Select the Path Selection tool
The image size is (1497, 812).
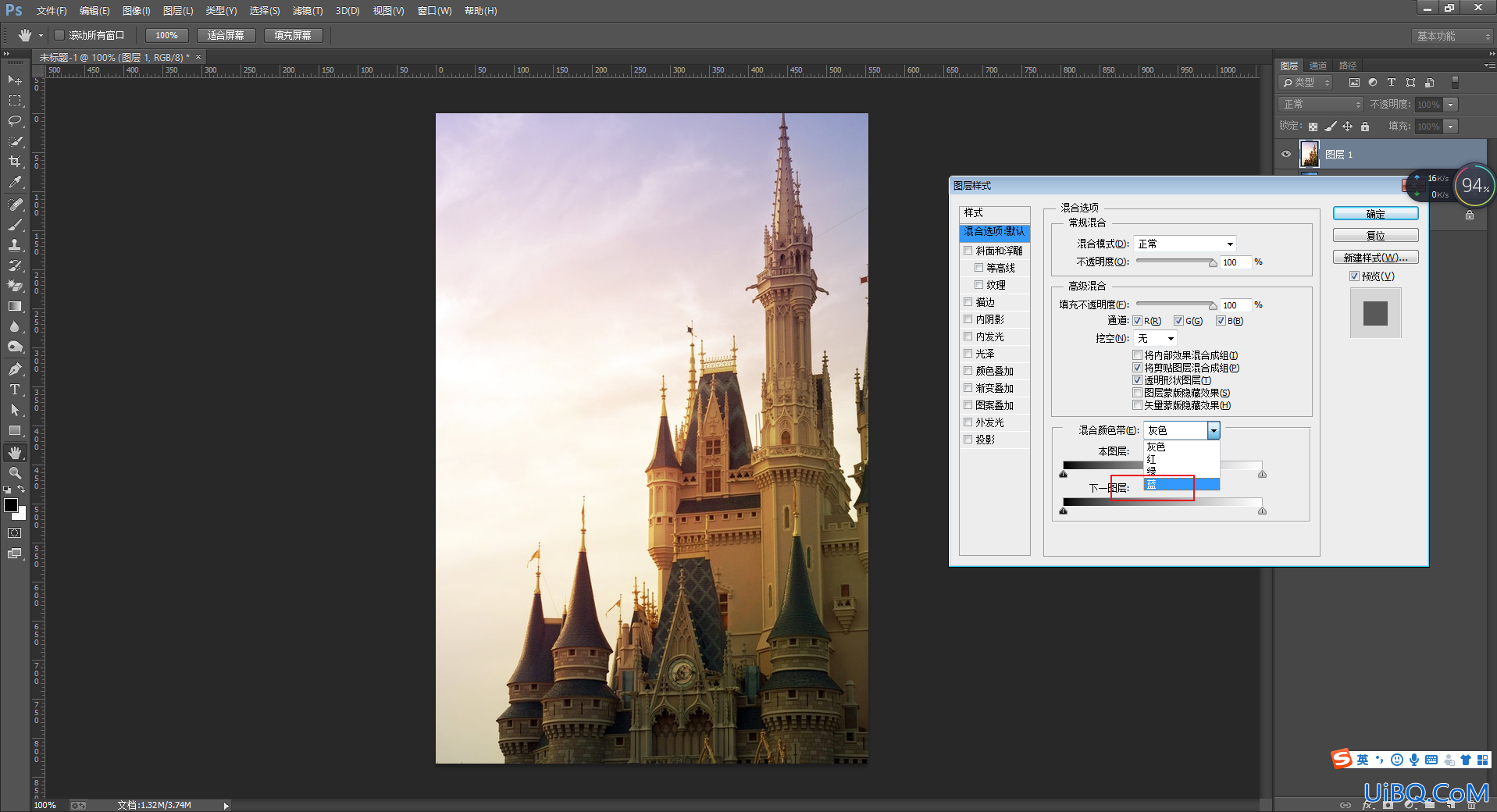(x=15, y=410)
